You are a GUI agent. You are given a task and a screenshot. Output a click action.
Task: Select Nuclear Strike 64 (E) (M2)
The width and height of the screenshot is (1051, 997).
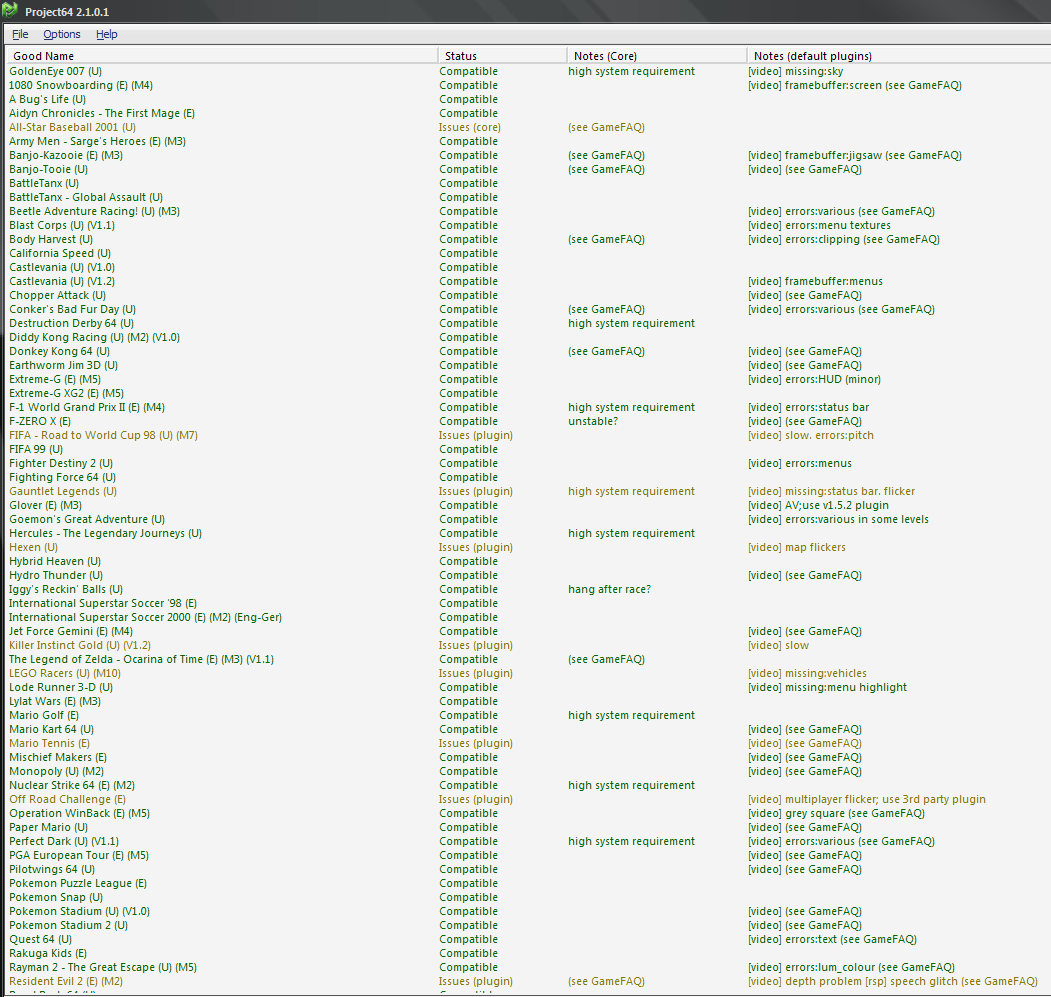pyautogui.click(x=72, y=785)
